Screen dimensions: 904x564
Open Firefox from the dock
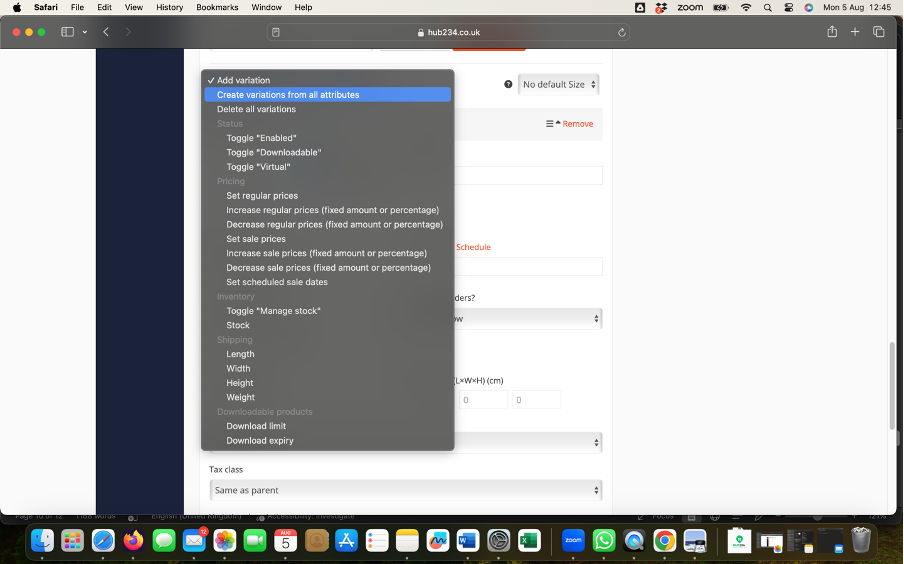click(133, 541)
